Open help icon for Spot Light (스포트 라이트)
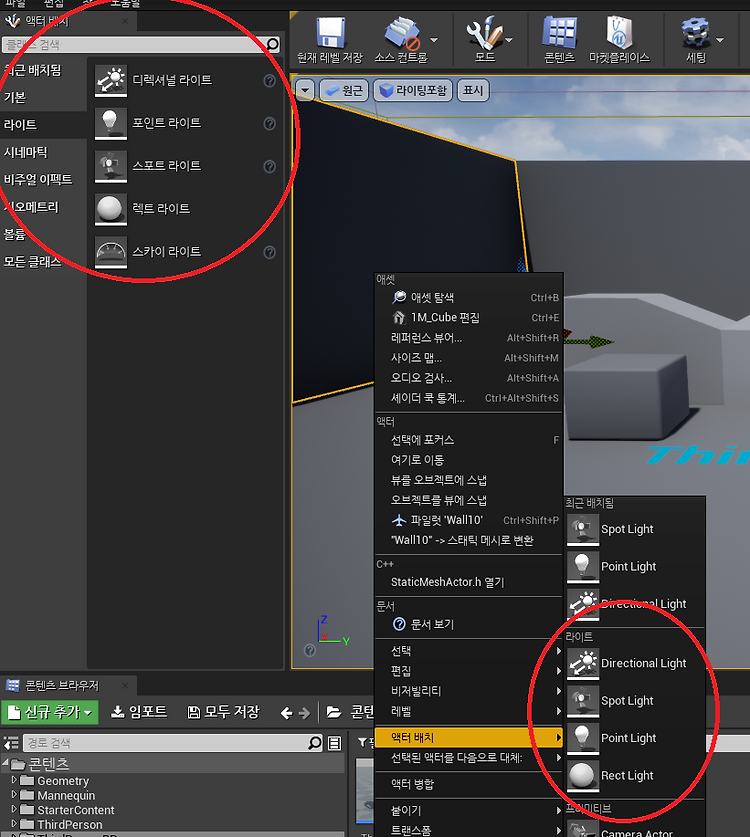750x837 pixels. (270, 167)
